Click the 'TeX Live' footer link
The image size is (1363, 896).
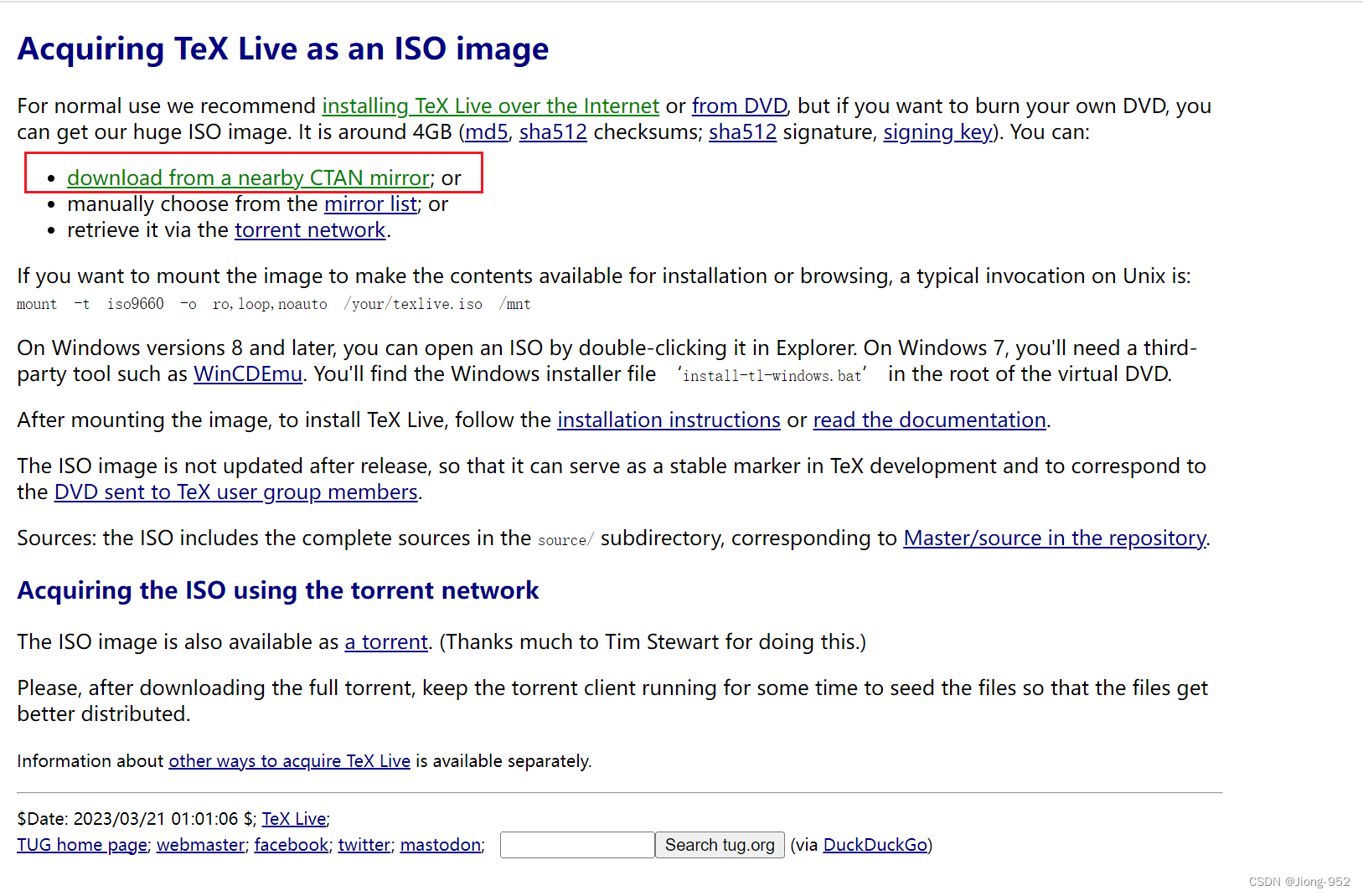294,819
